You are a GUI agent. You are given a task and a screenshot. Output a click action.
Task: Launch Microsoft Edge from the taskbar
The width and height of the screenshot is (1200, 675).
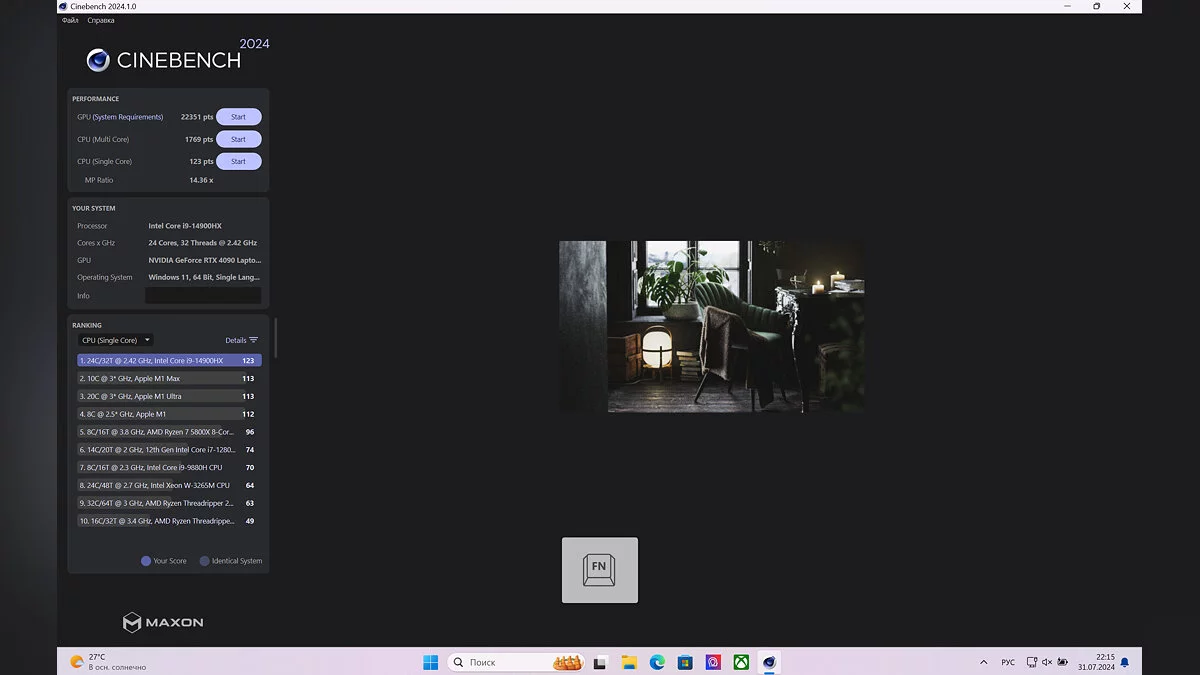tap(657, 662)
